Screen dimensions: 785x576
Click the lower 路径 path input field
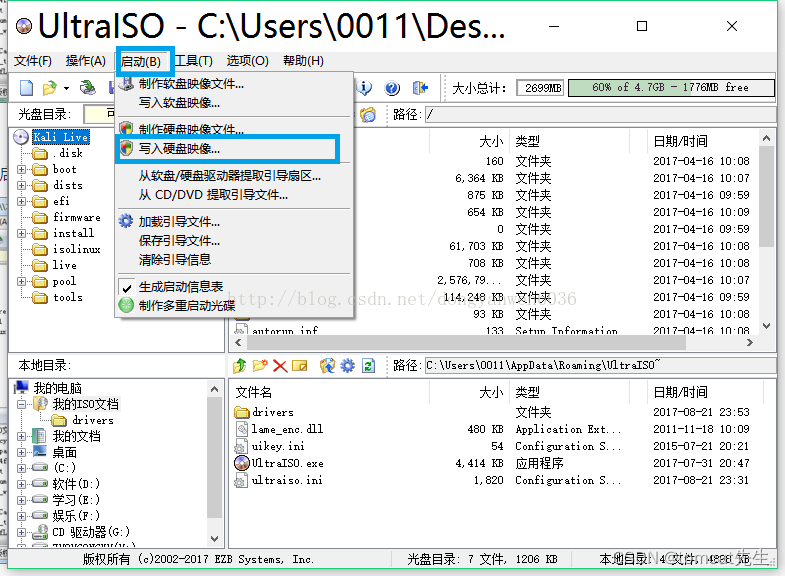point(600,365)
